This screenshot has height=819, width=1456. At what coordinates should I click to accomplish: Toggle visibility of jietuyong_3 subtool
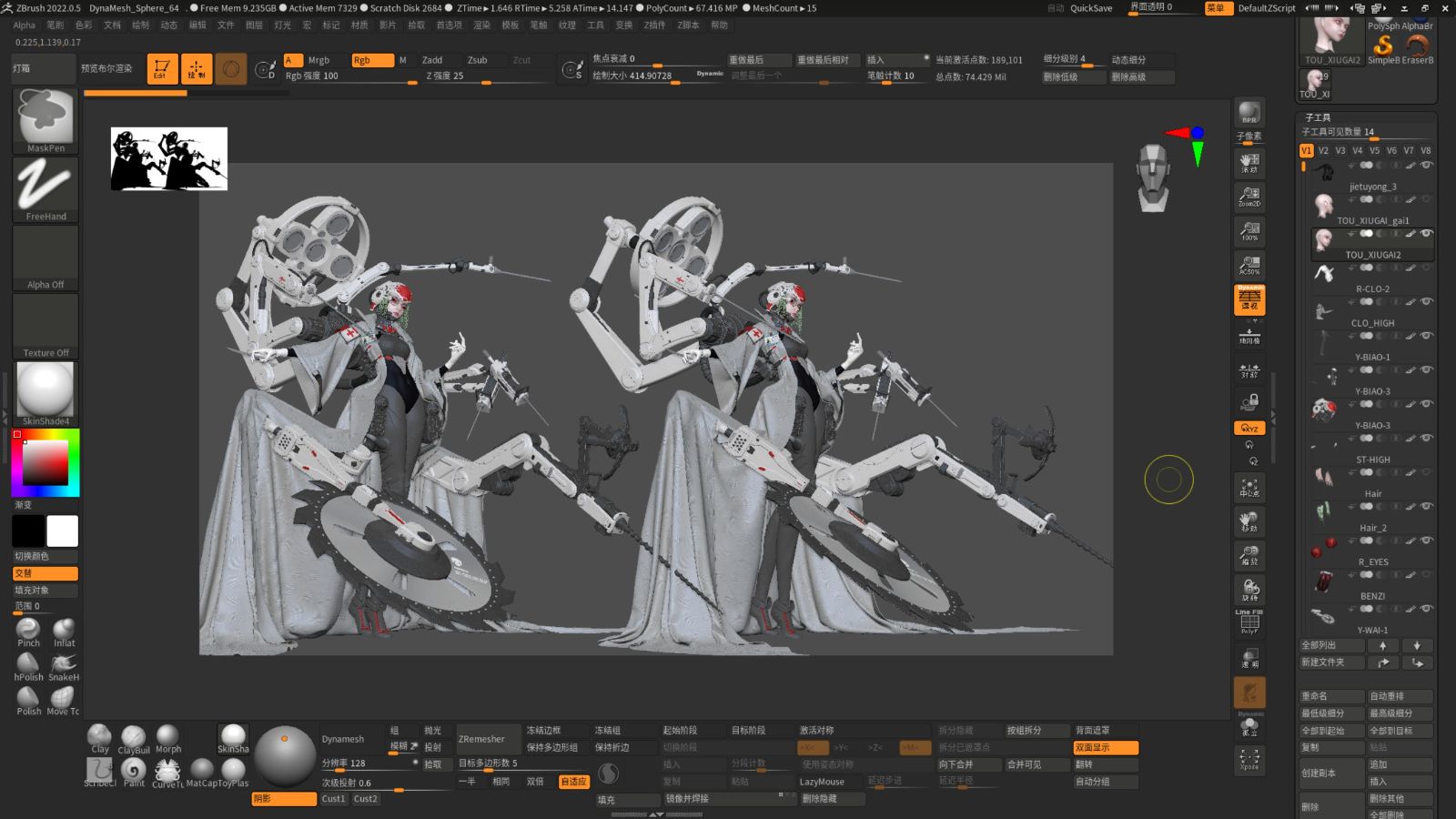click(x=1427, y=166)
